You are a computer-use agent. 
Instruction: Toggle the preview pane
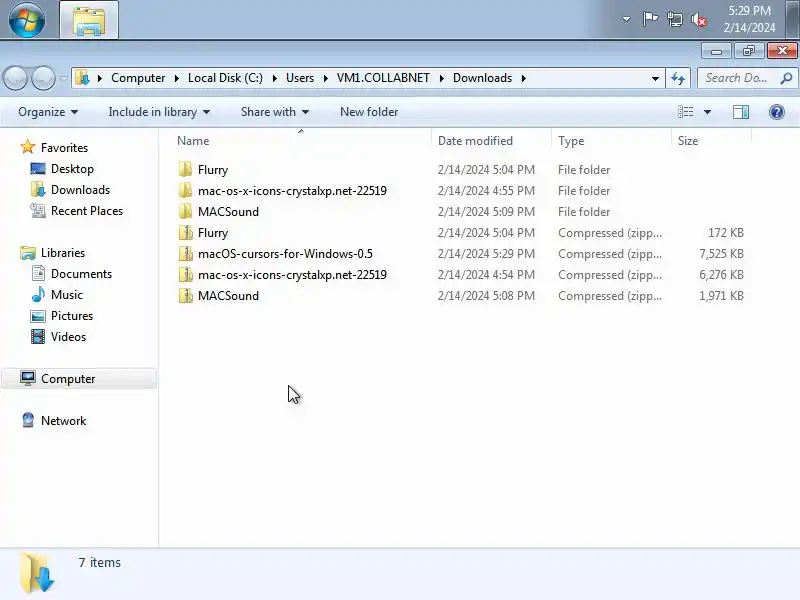click(741, 112)
